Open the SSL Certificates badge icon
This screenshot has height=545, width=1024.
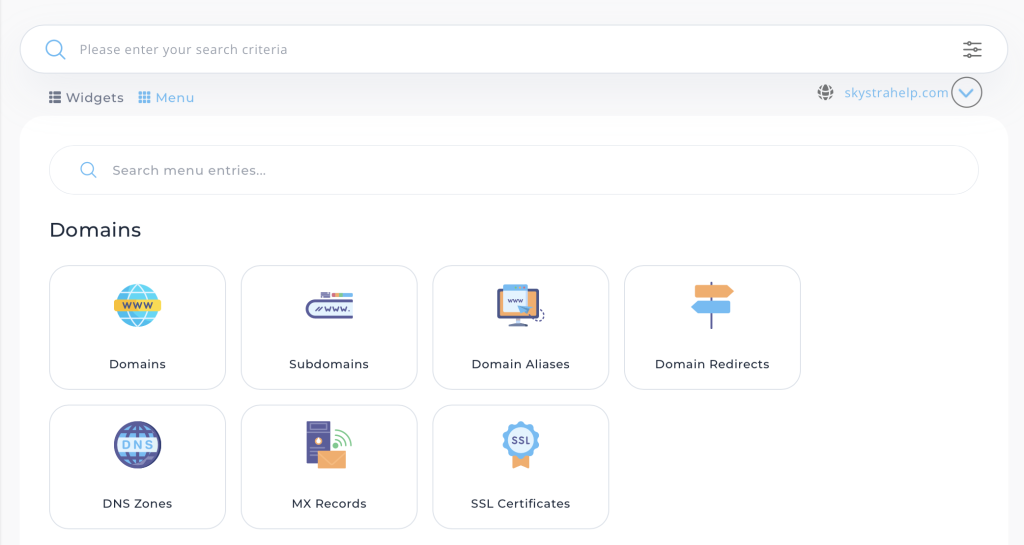click(x=520, y=445)
